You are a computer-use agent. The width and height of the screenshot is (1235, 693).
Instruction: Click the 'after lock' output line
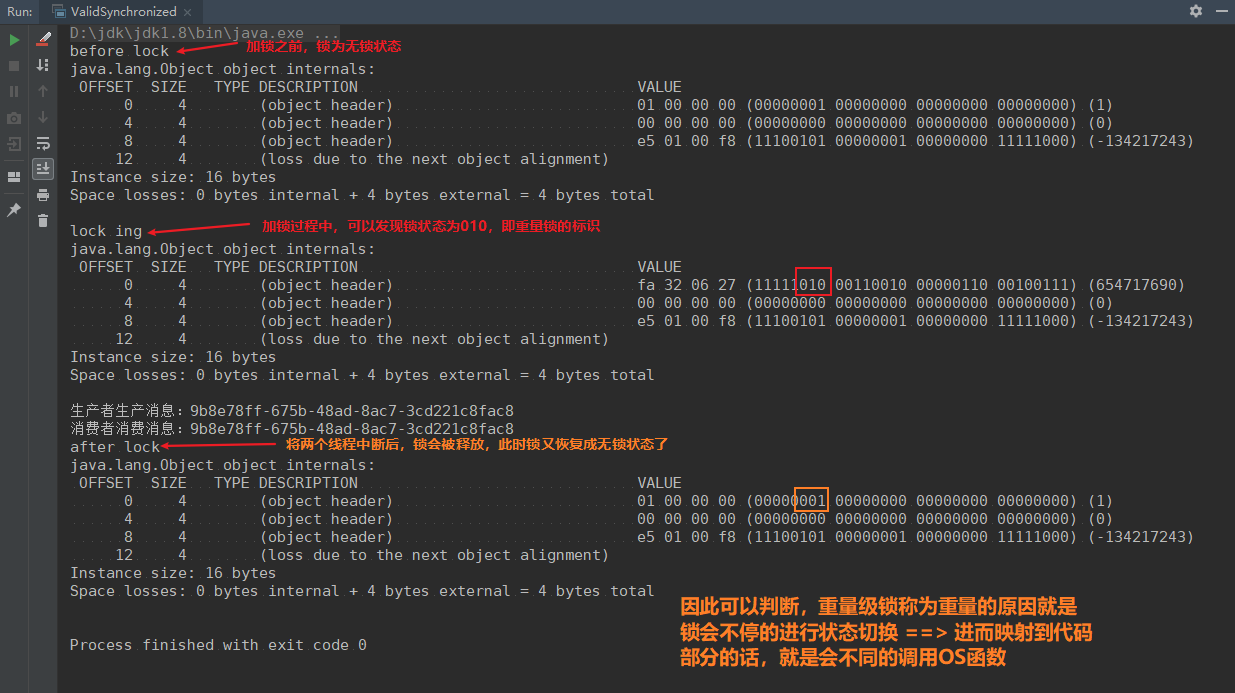tap(115, 447)
